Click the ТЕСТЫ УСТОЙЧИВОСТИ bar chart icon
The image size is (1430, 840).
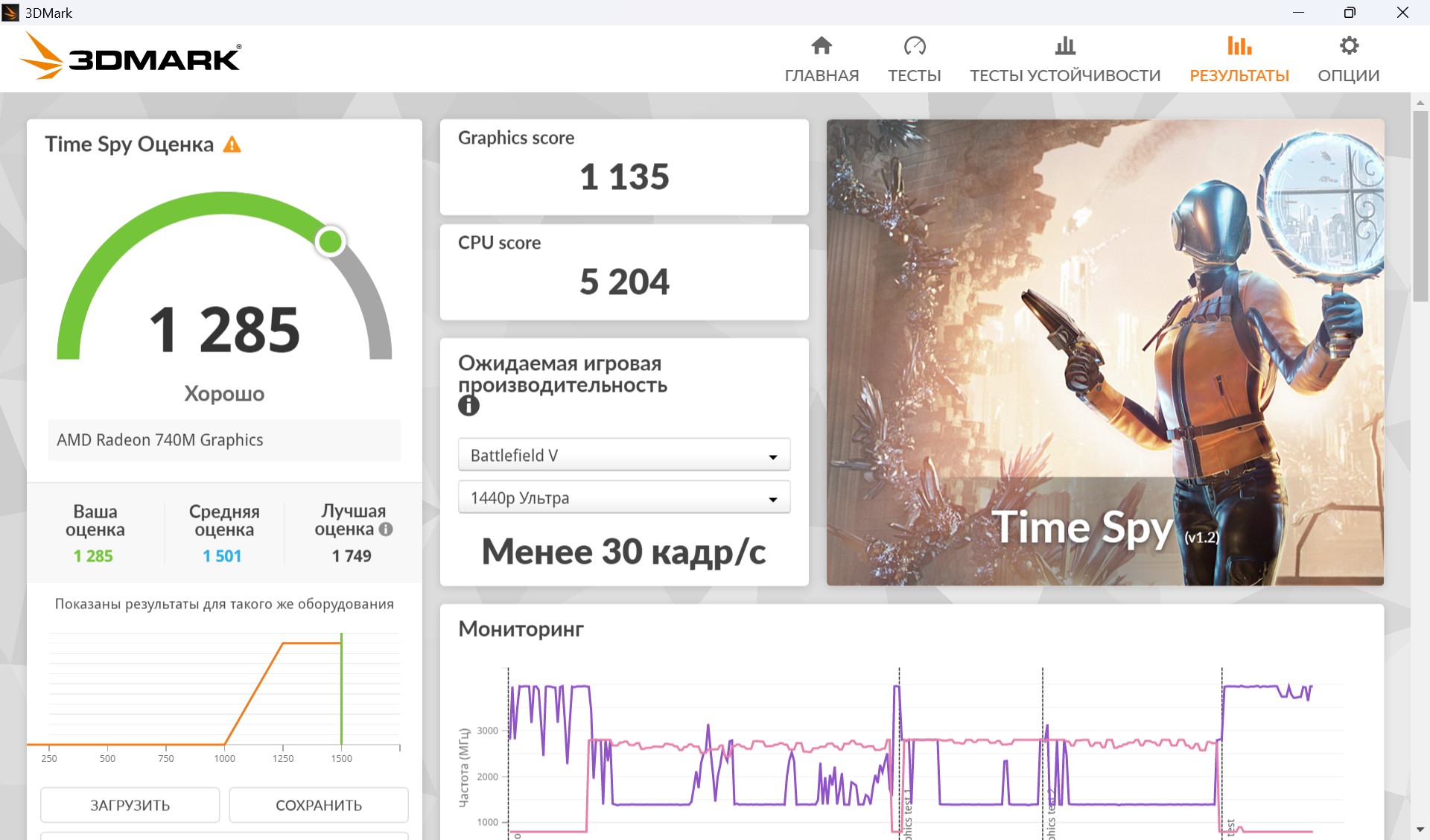point(1065,45)
